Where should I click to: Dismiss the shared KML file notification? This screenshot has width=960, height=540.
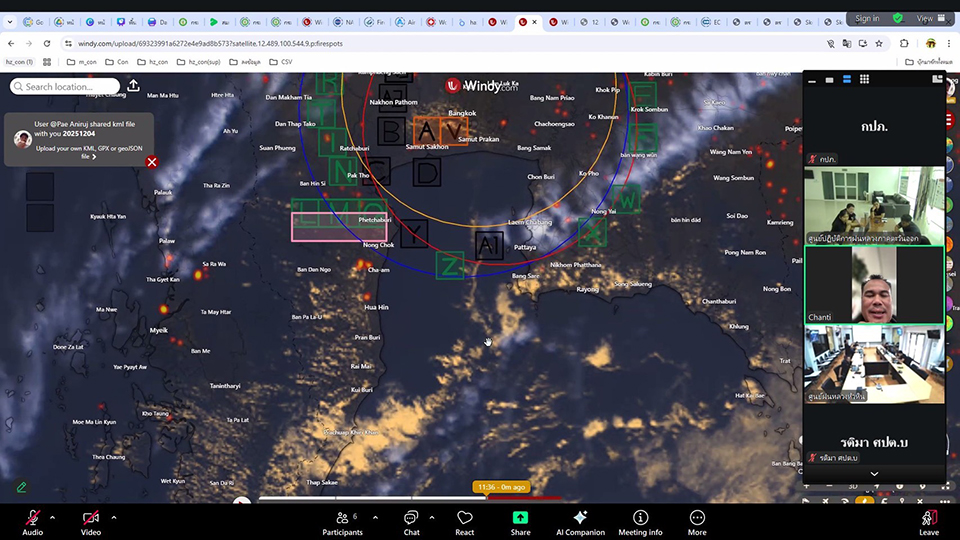[152, 162]
